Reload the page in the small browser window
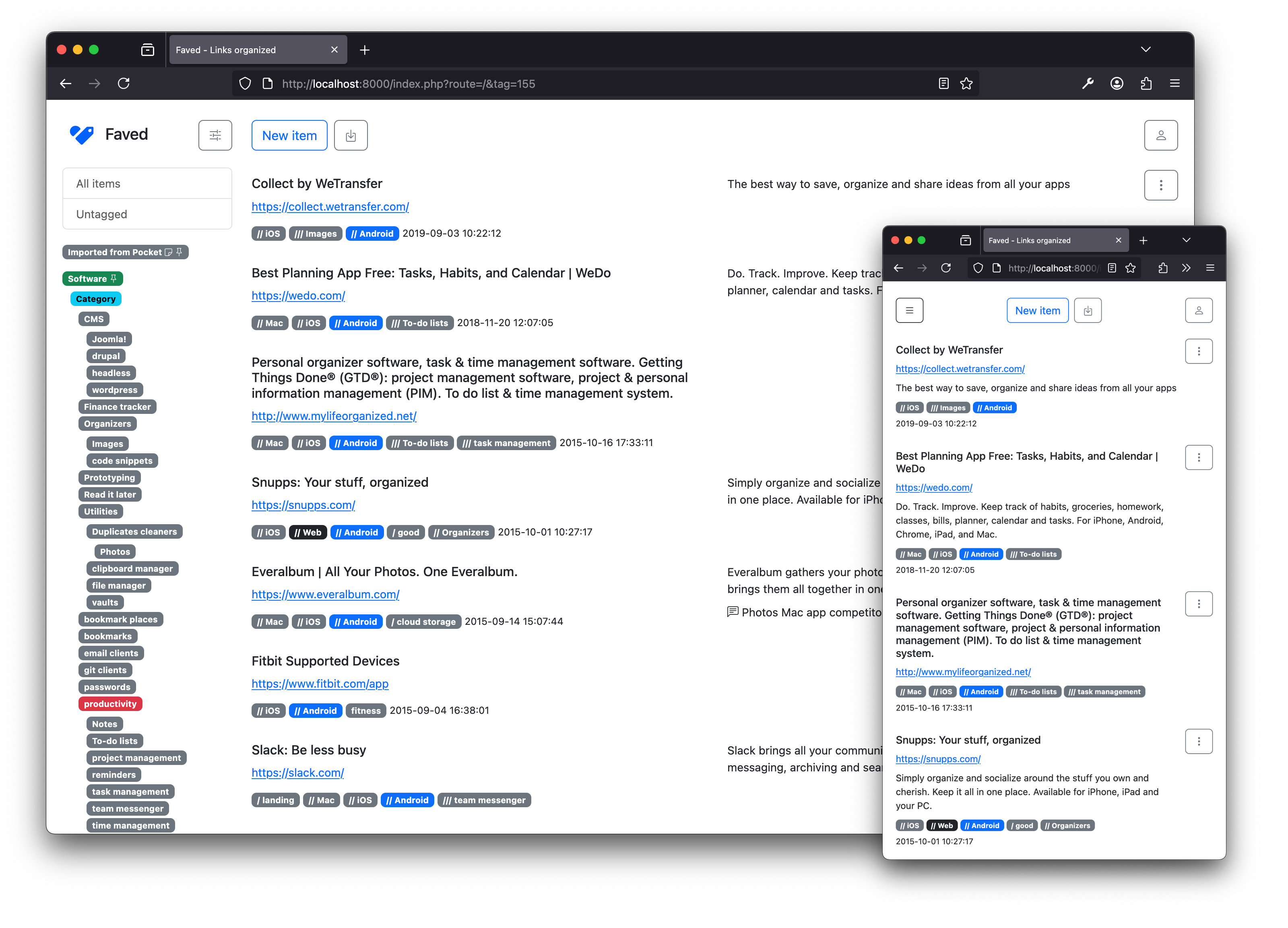This screenshot has width=1288, height=928. [945, 268]
